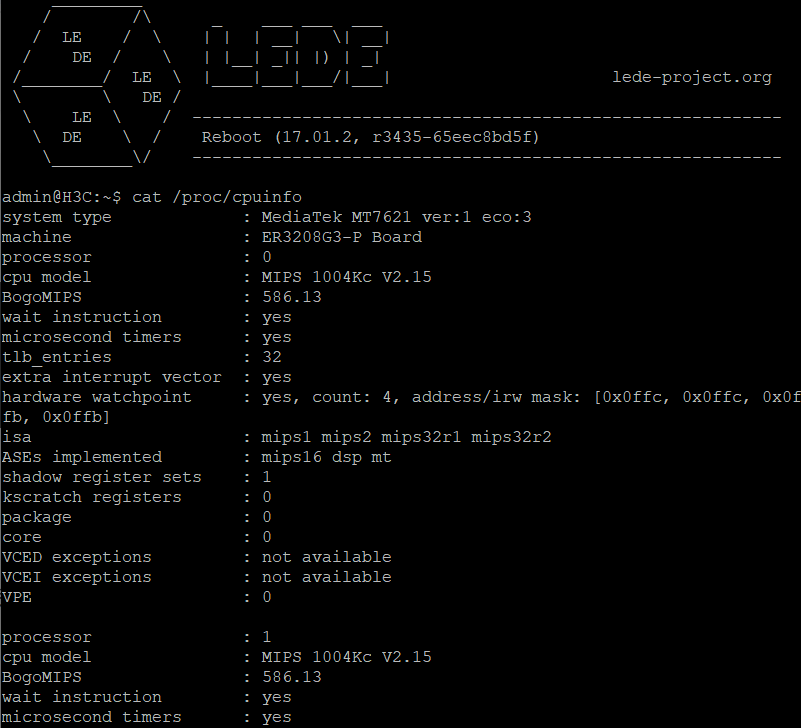
Task: Select the 'shadow register sets' label
Action: pos(102,477)
